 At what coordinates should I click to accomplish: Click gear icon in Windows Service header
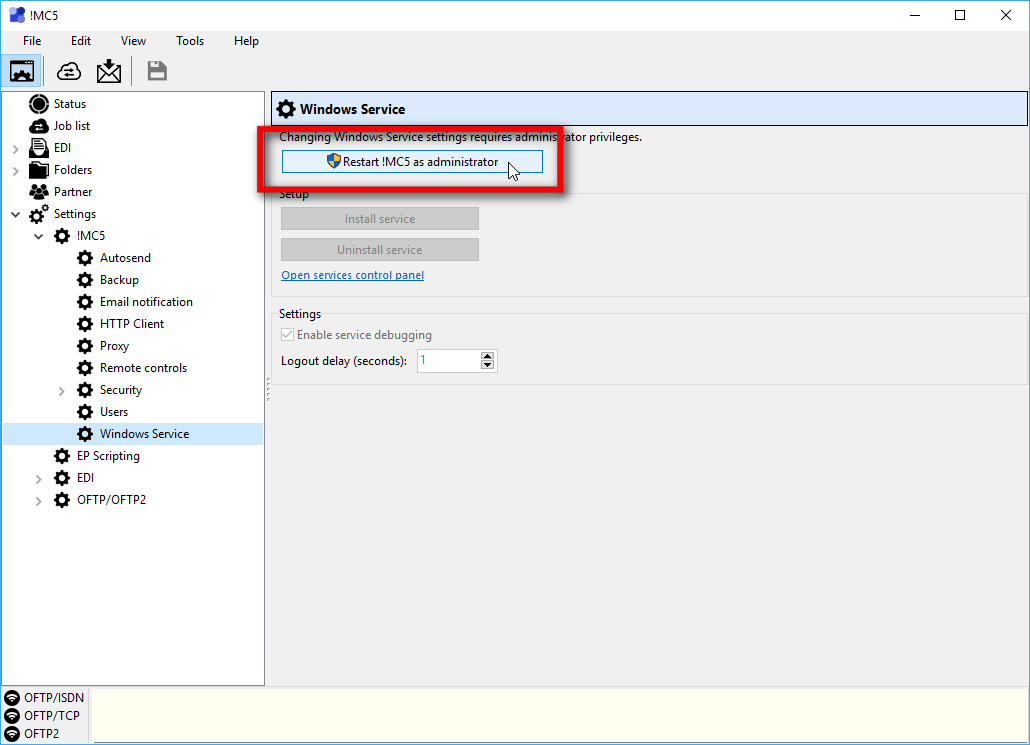click(286, 109)
